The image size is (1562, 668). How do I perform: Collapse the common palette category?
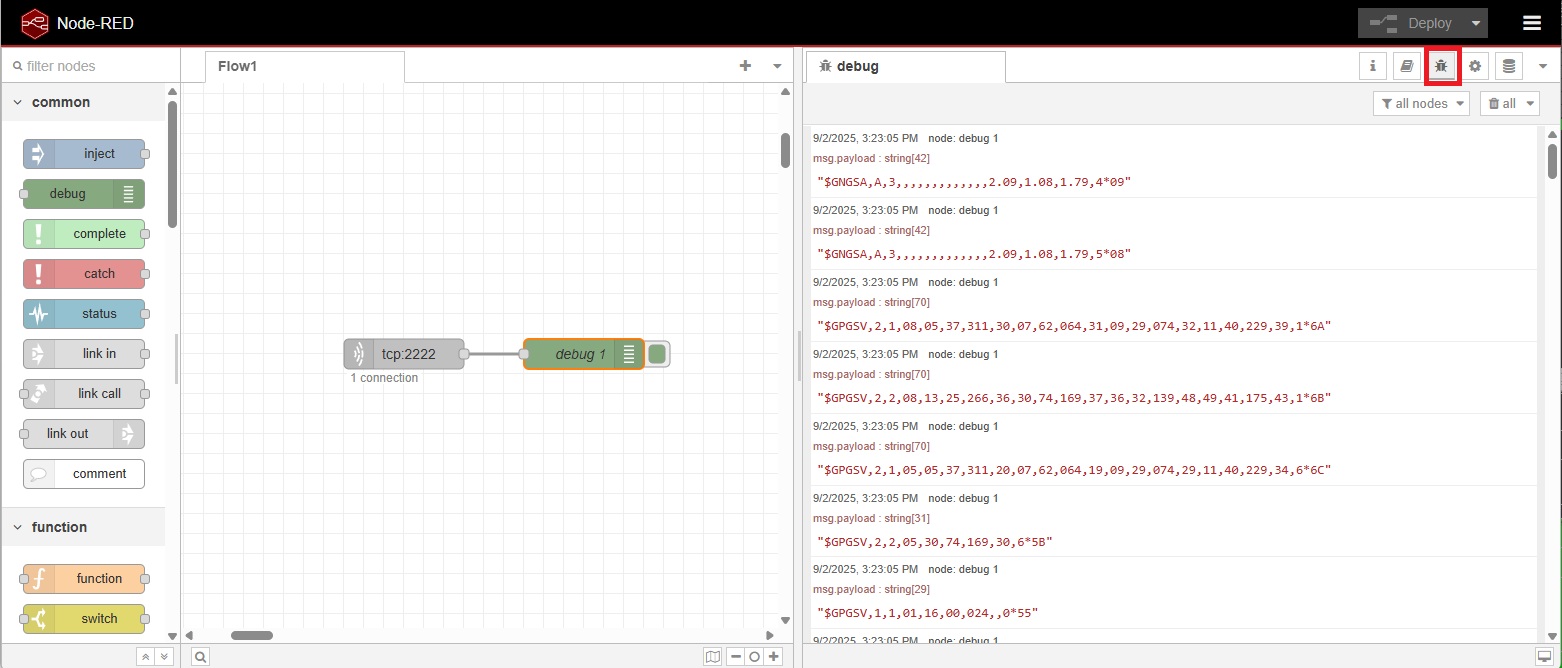coord(18,102)
